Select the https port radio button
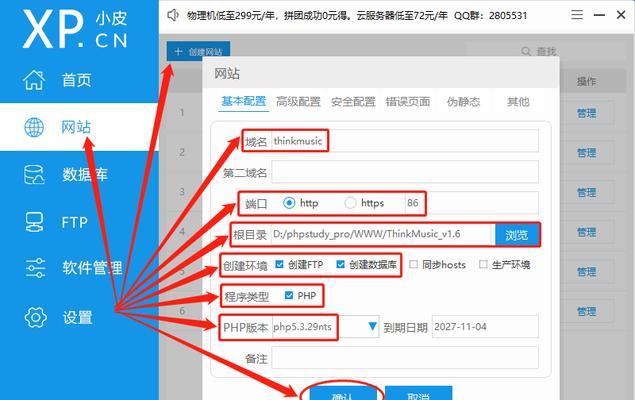The image size is (635, 400). coord(350,202)
